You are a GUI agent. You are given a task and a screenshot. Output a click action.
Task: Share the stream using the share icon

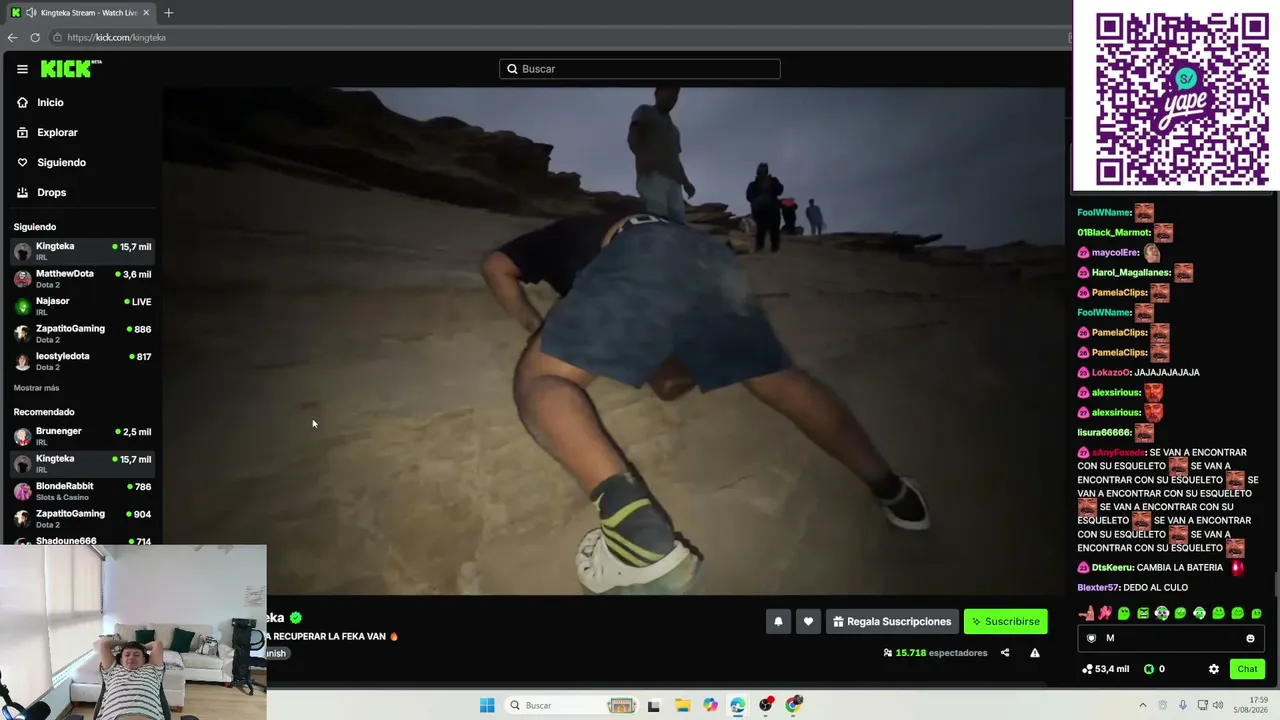pyautogui.click(x=1005, y=653)
